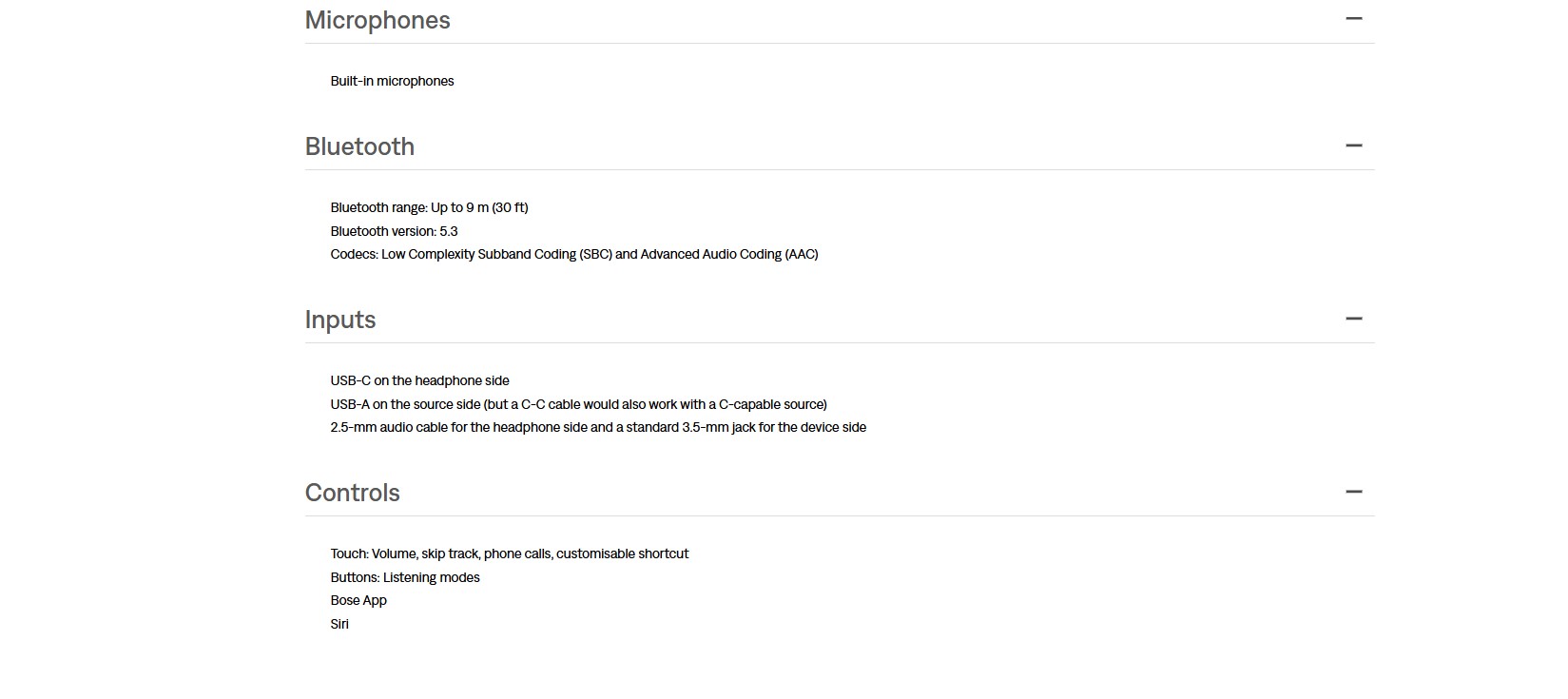Click 'Buttons: Listening modes' text

[405, 577]
